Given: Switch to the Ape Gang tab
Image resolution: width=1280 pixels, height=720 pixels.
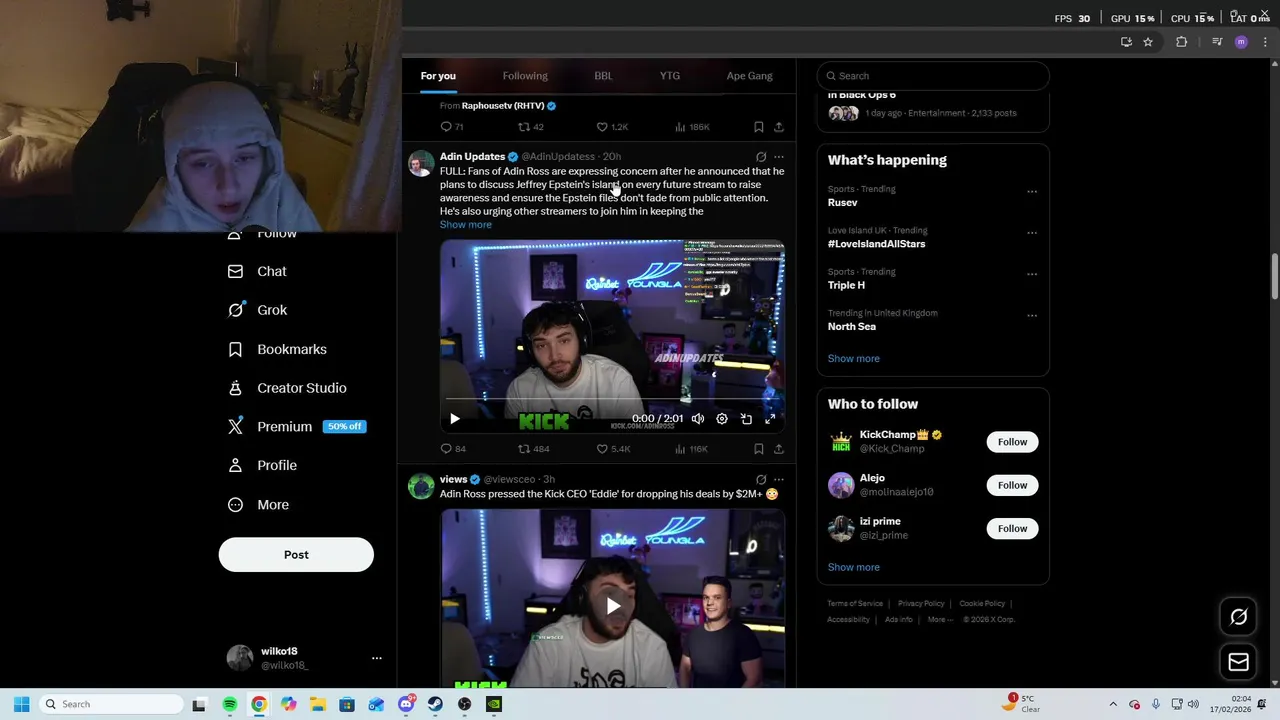Looking at the screenshot, I should tap(749, 76).
